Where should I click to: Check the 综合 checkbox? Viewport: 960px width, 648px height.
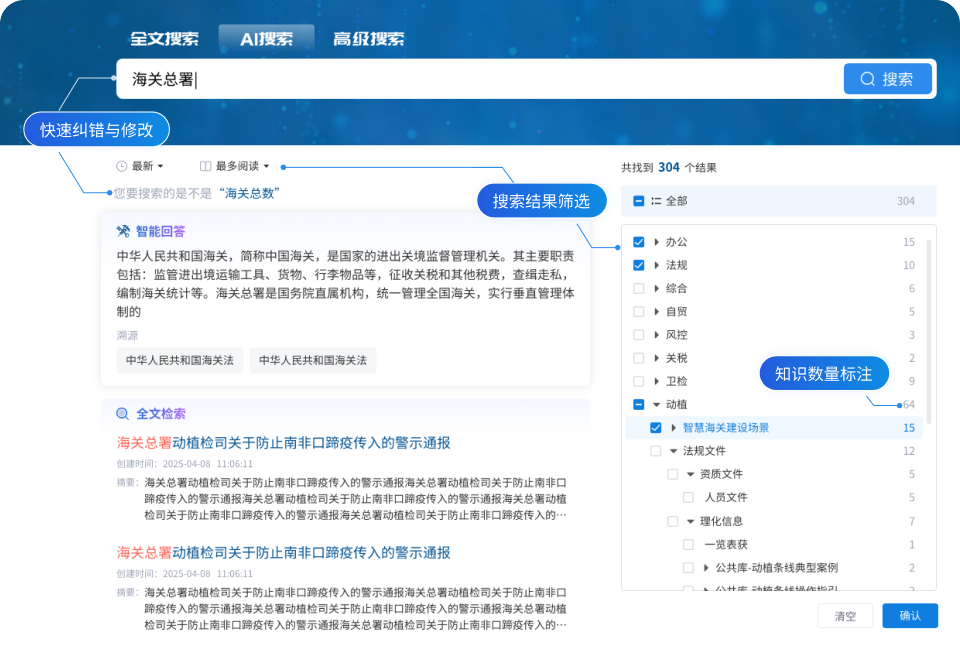[x=639, y=288]
